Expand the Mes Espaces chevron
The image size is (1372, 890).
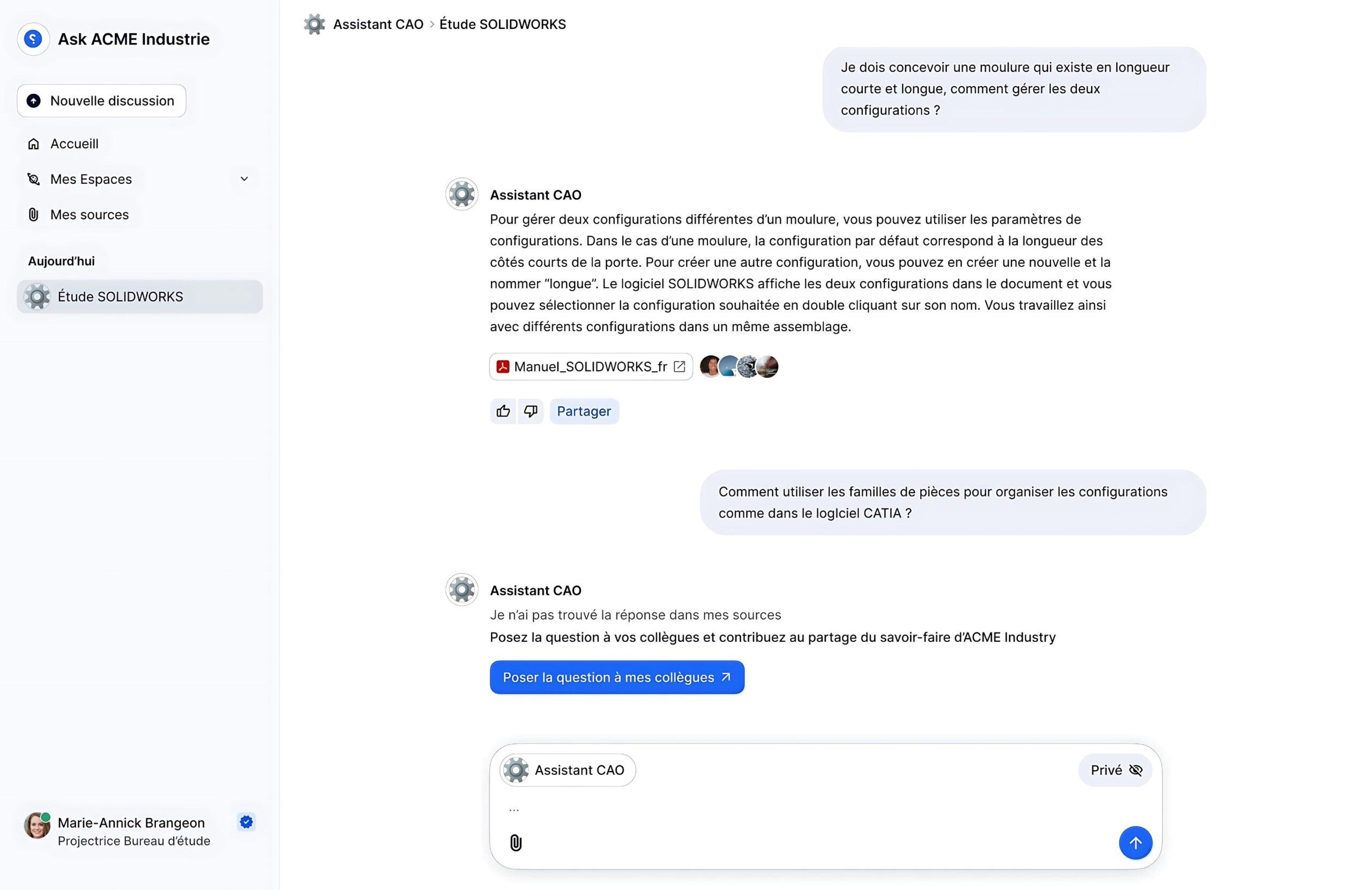point(244,178)
